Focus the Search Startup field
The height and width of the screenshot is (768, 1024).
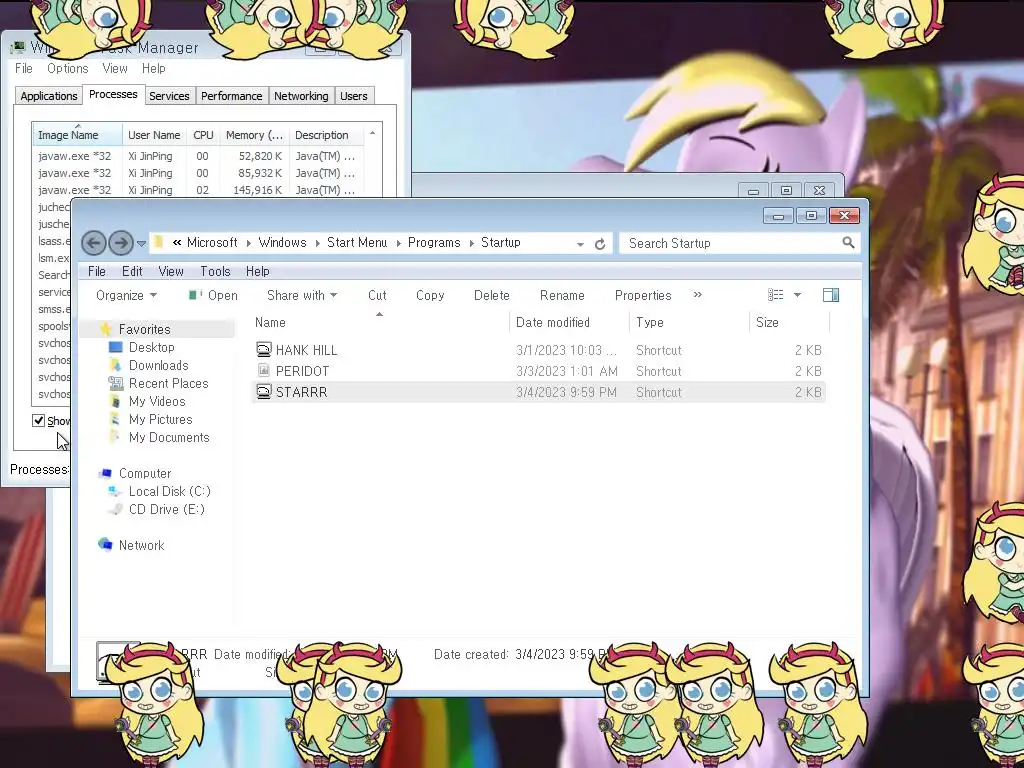739,243
